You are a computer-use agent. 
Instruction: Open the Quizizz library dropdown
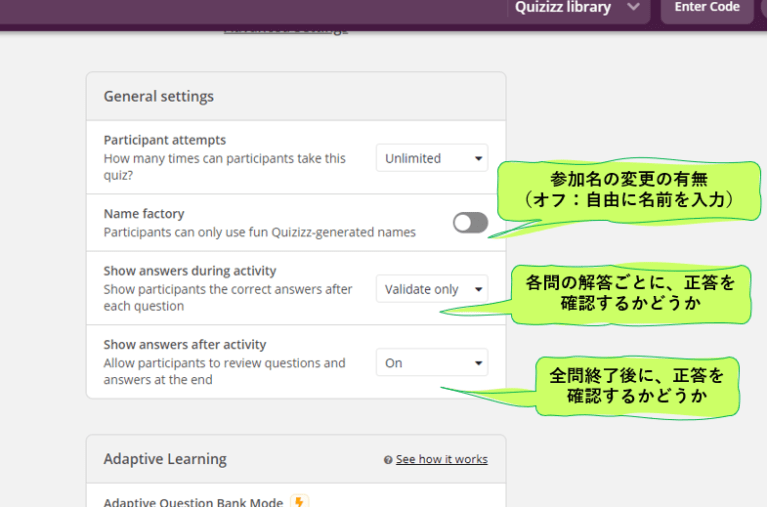(x=578, y=8)
